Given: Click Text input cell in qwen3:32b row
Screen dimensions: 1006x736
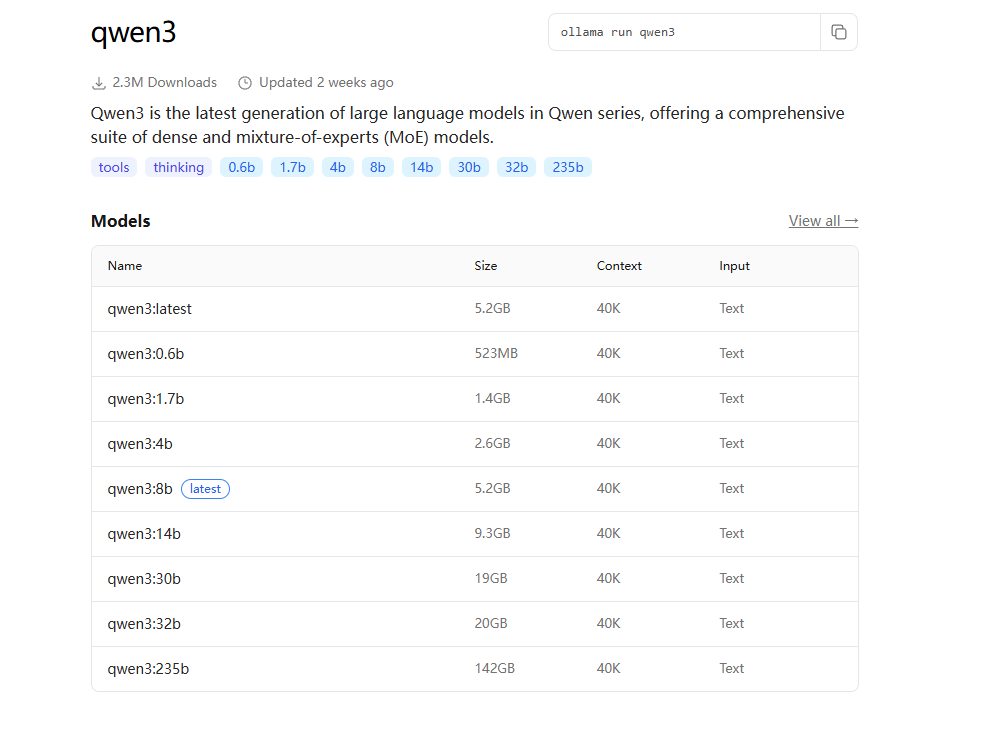Looking at the screenshot, I should coord(731,623).
